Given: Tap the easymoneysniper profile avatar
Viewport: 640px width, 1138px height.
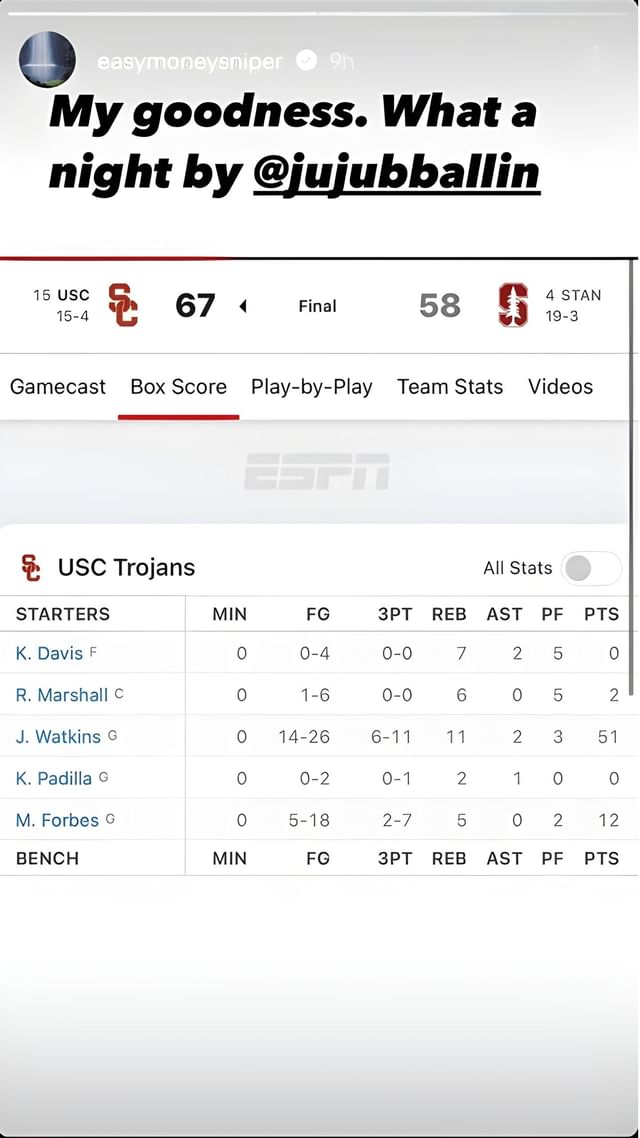Looking at the screenshot, I should 47,60.
